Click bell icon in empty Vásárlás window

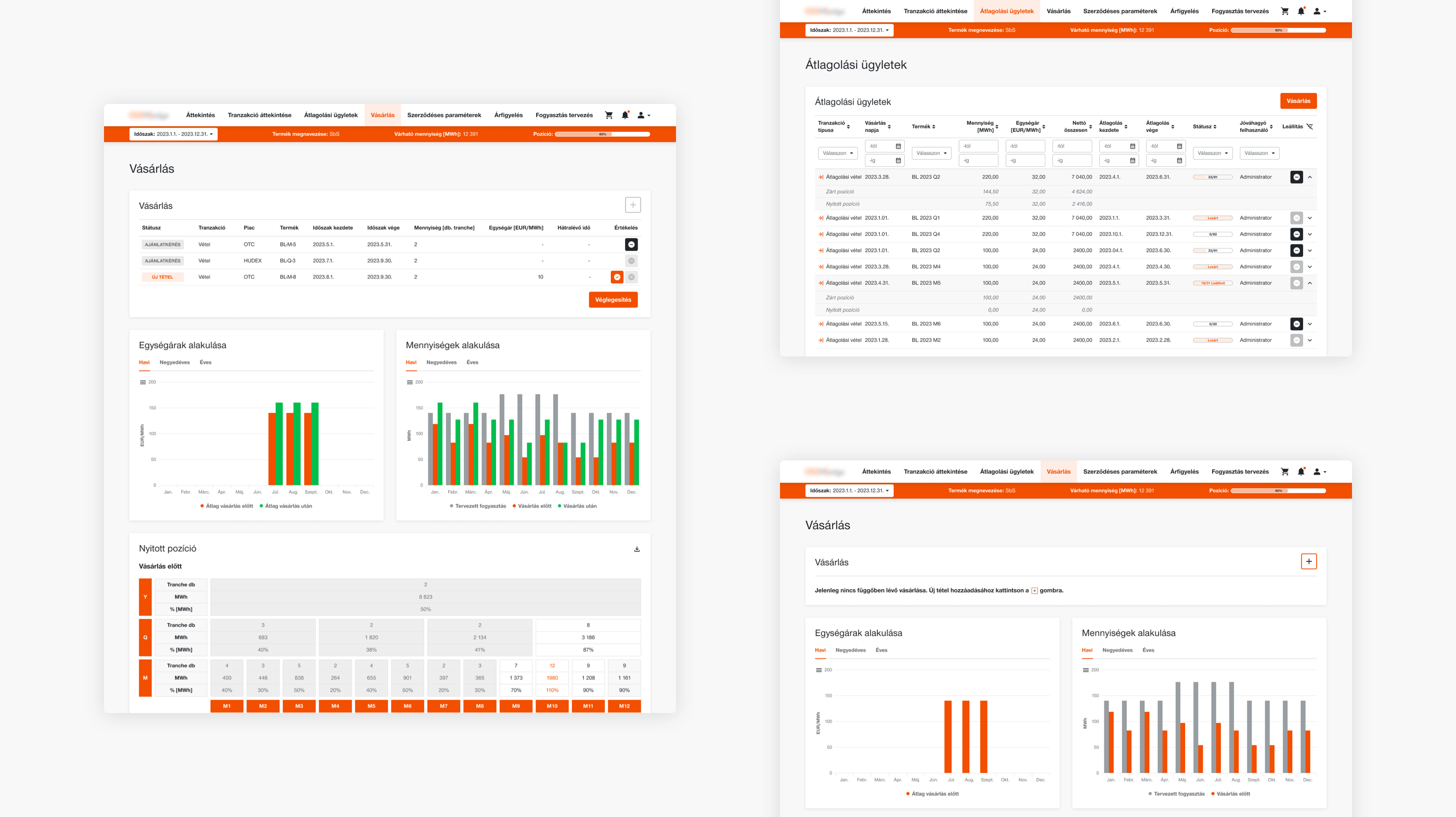(x=1301, y=472)
